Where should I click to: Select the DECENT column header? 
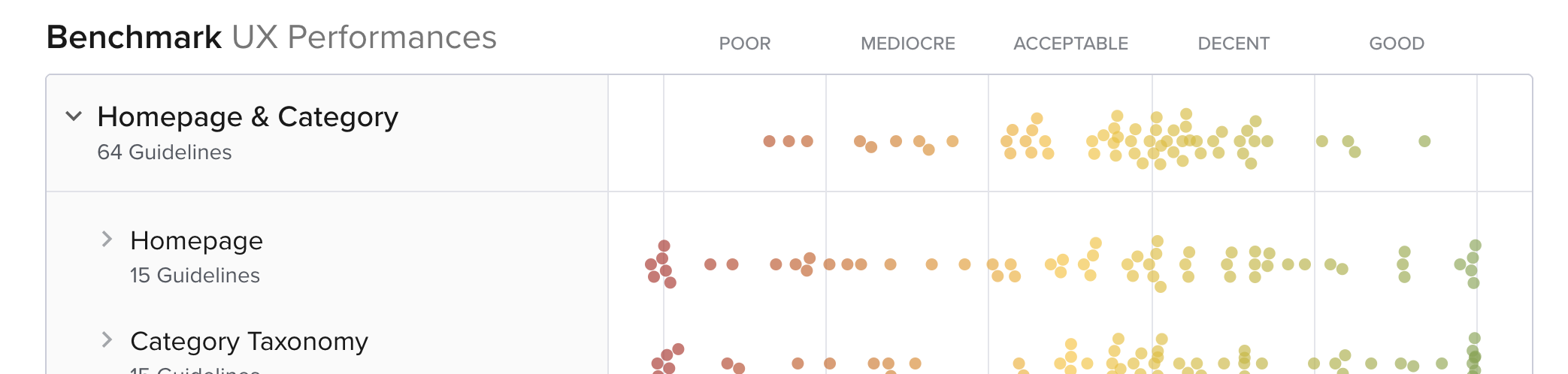coord(1233,44)
